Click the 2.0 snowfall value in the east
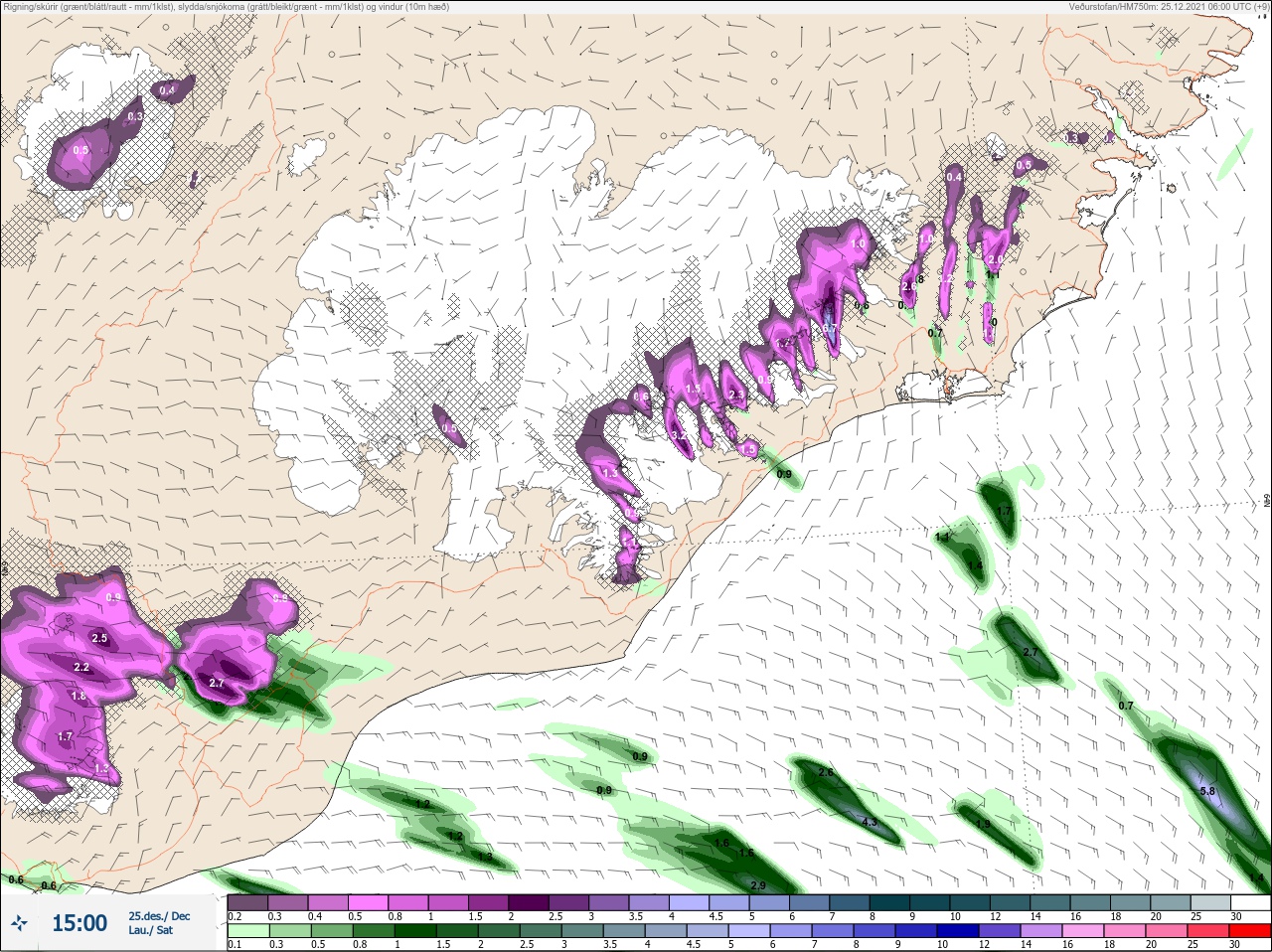 [995, 259]
